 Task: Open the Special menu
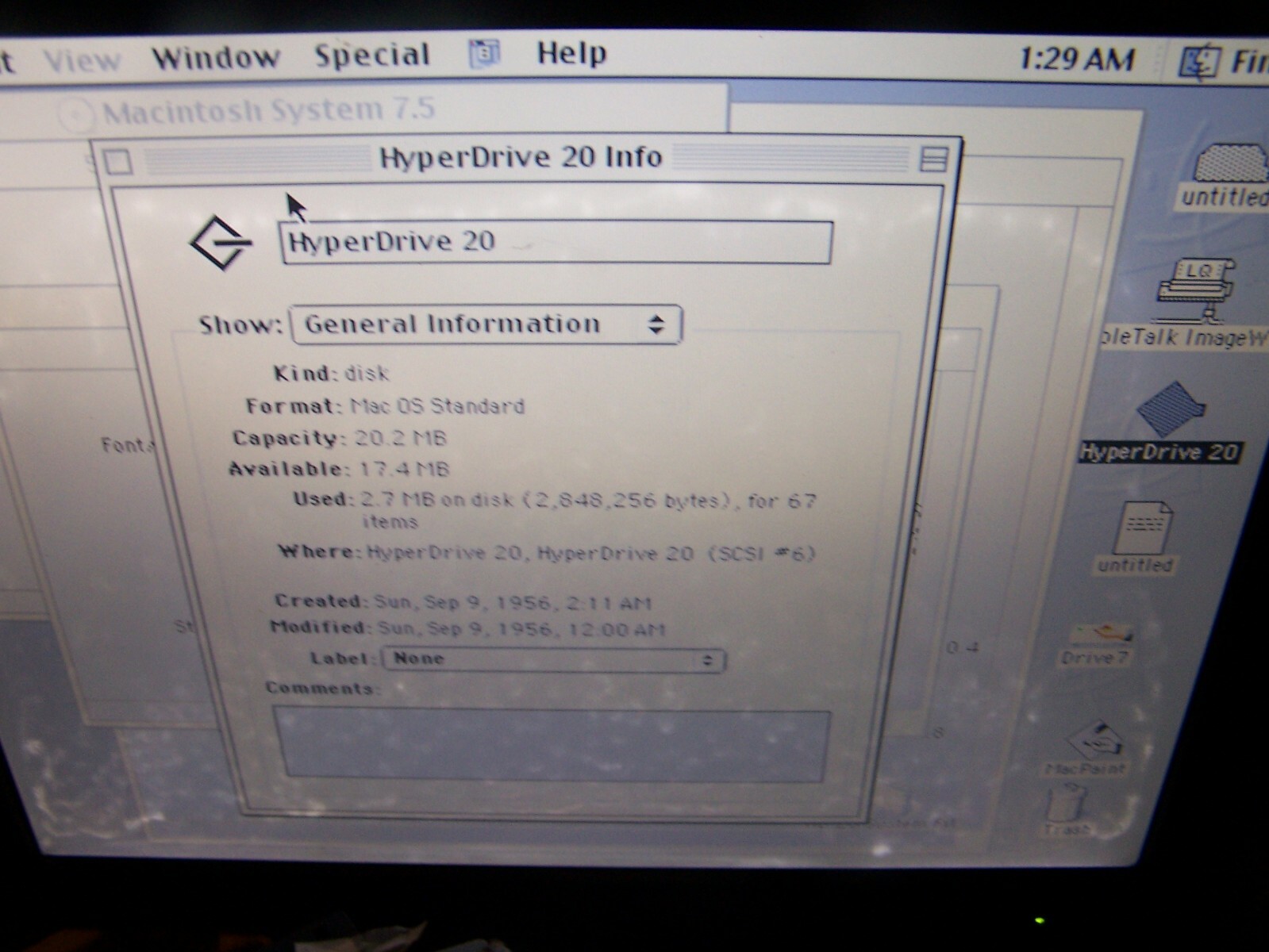371,55
